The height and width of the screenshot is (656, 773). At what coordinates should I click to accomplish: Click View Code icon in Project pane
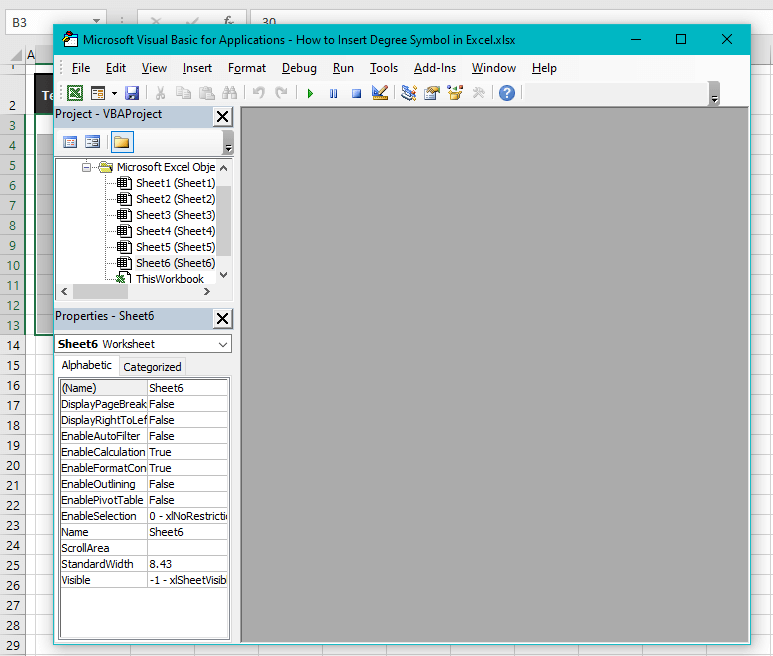[70, 142]
